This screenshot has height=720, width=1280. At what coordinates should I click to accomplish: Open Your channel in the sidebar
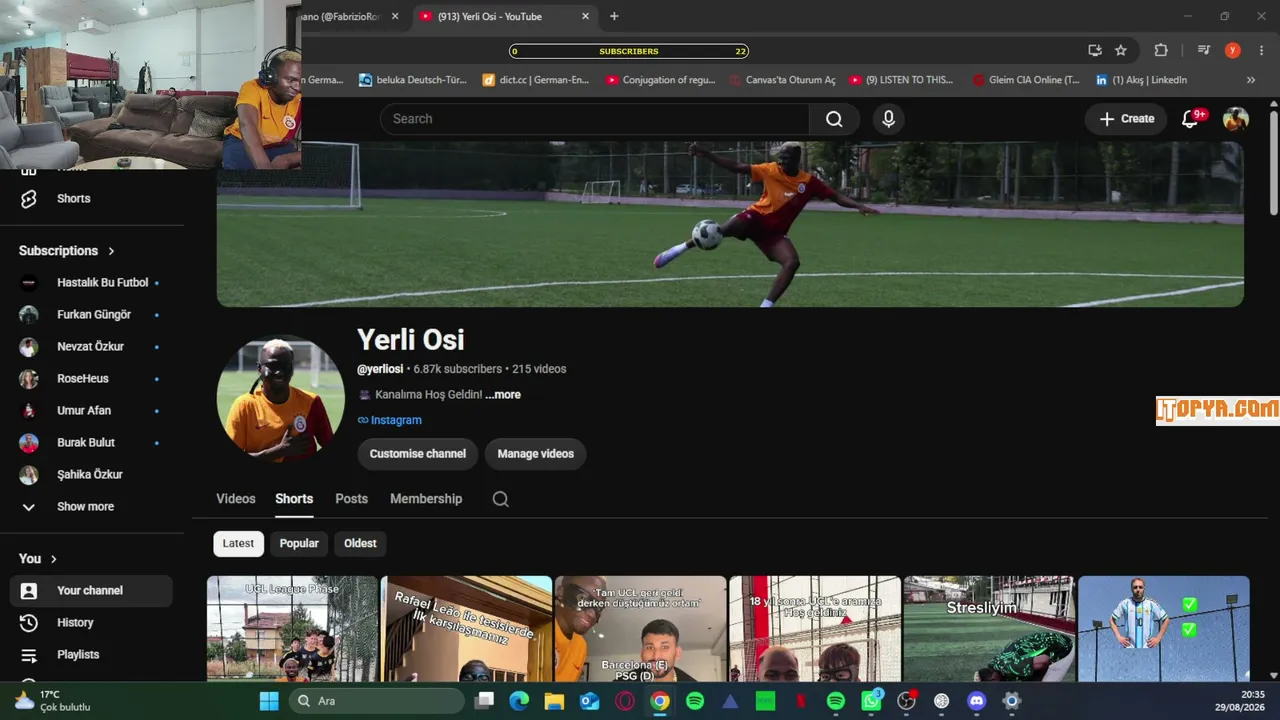(x=91, y=591)
